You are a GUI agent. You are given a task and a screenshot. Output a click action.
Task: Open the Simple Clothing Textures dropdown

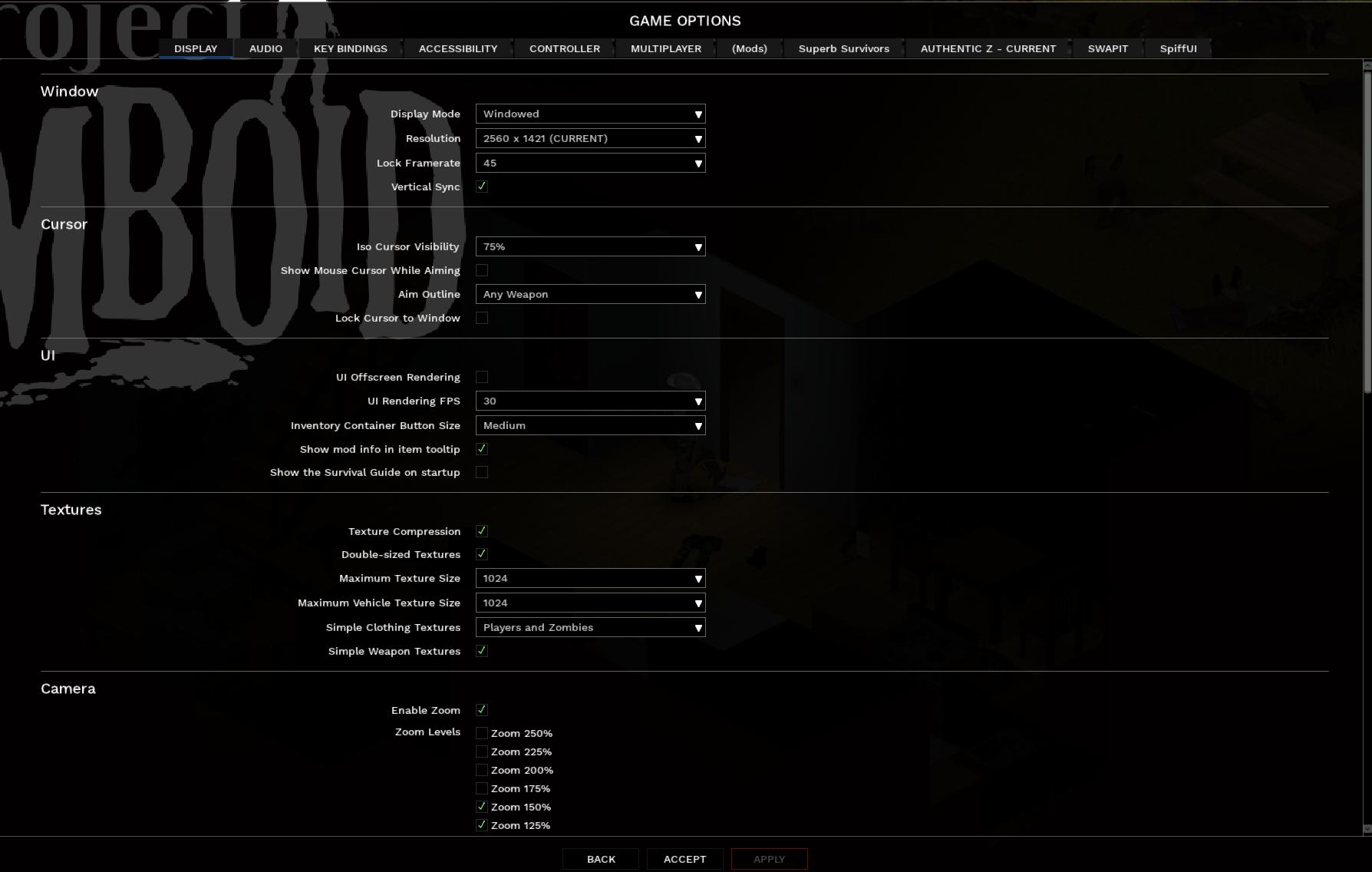pyautogui.click(x=590, y=627)
